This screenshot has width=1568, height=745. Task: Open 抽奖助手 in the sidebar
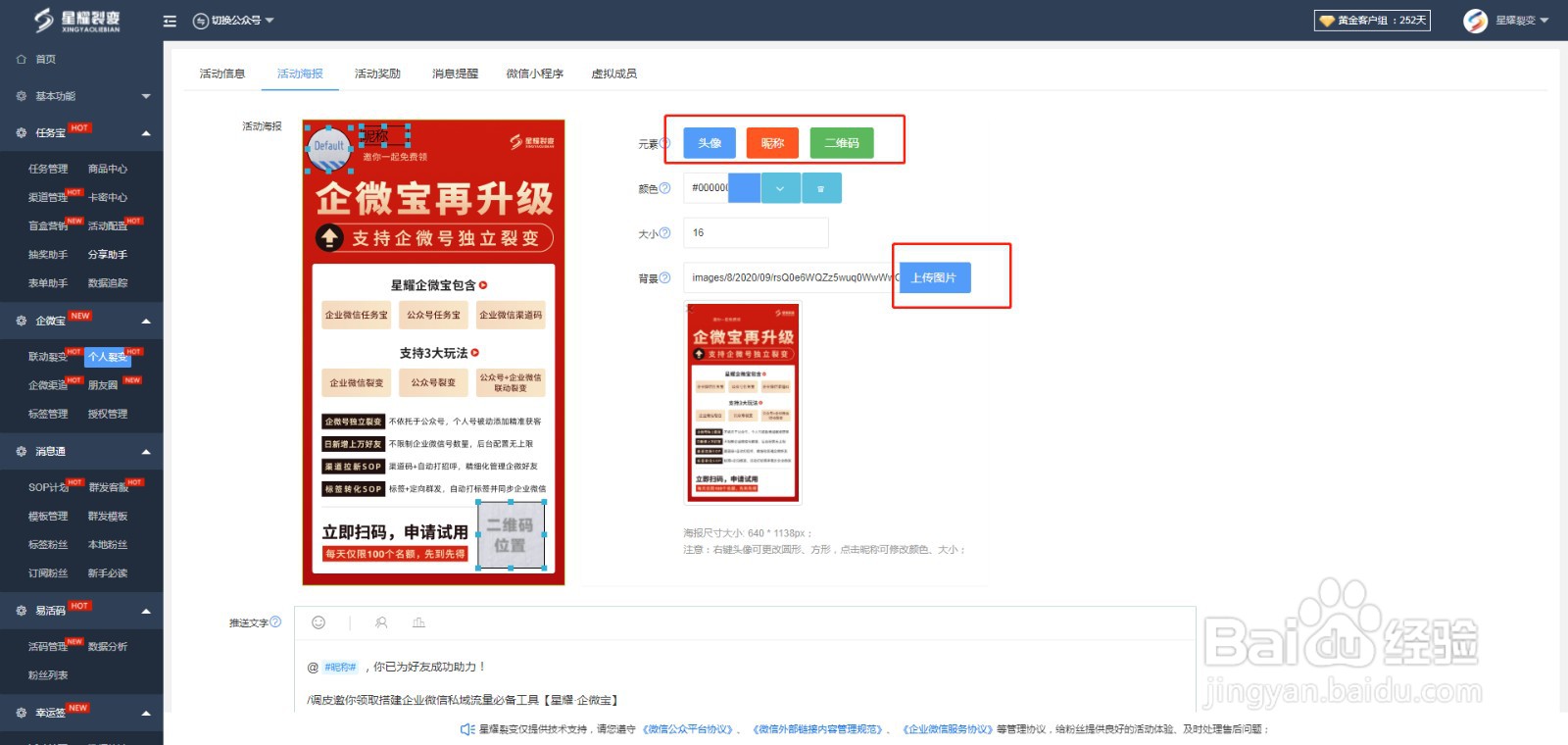[48, 255]
